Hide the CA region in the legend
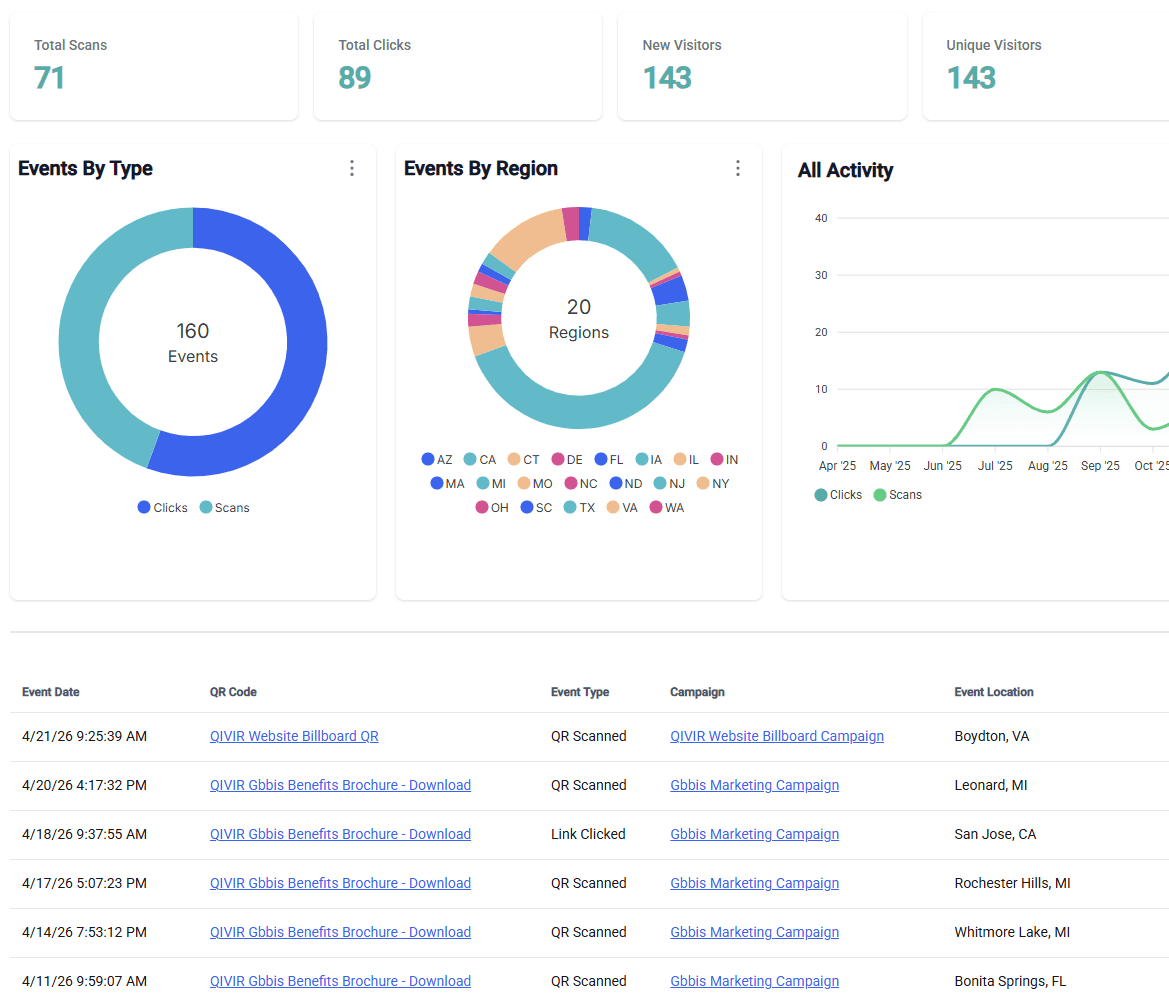This screenshot has width=1169, height=1001. [x=479, y=459]
